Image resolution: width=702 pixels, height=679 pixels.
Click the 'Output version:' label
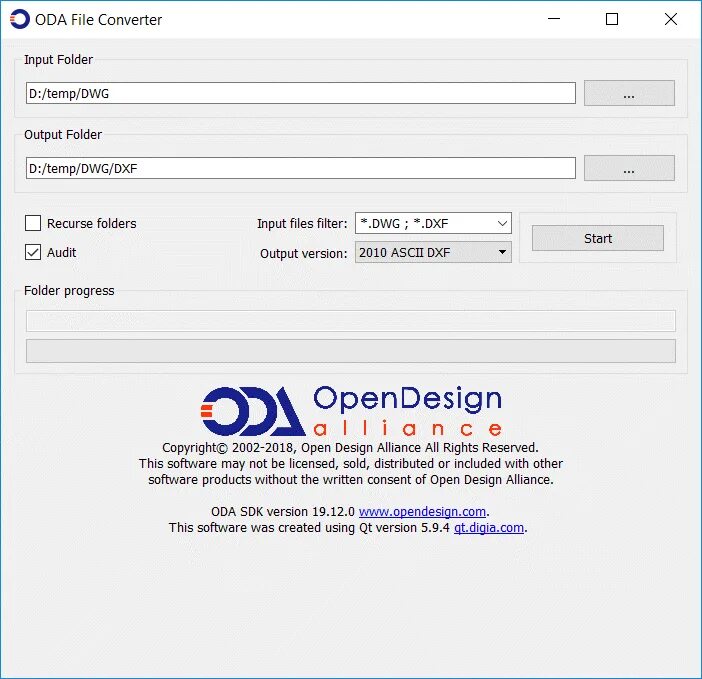304,253
